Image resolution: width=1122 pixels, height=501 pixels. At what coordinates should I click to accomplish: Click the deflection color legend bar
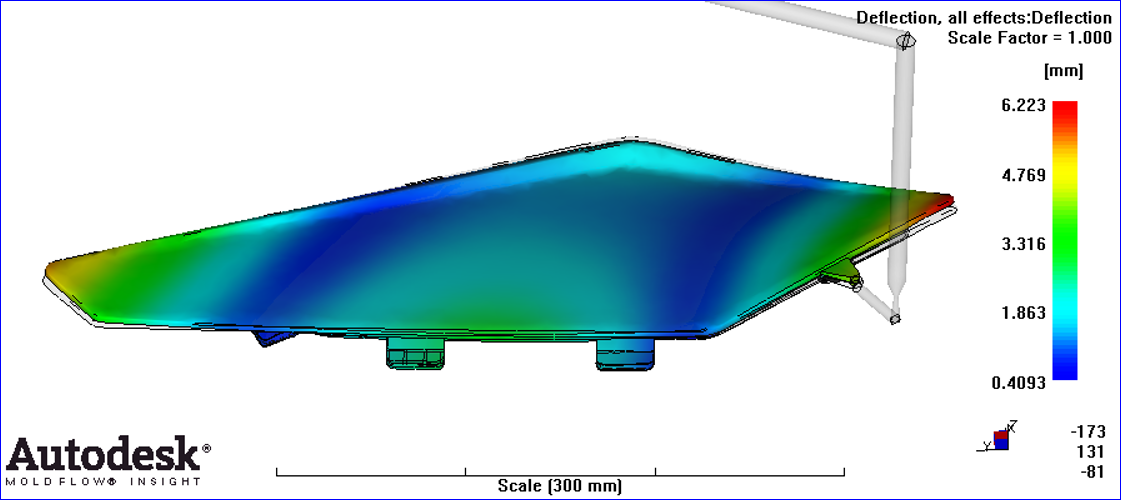tap(1065, 240)
